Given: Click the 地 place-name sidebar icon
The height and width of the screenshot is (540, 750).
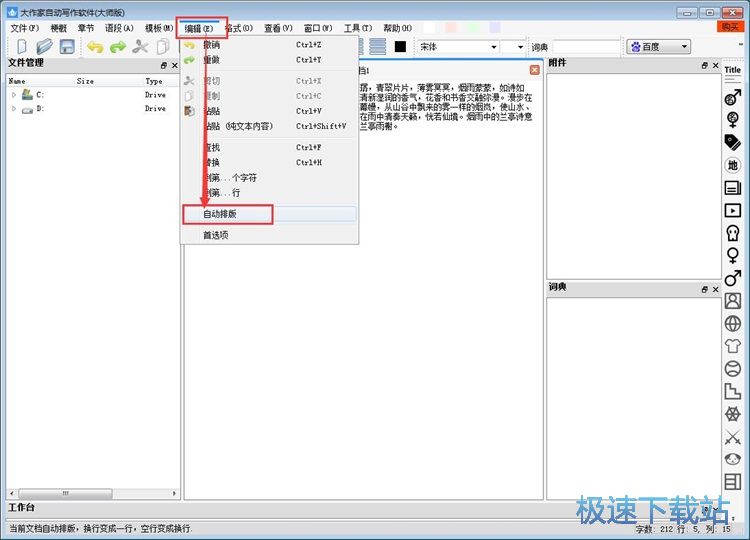Looking at the screenshot, I should [732, 165].
